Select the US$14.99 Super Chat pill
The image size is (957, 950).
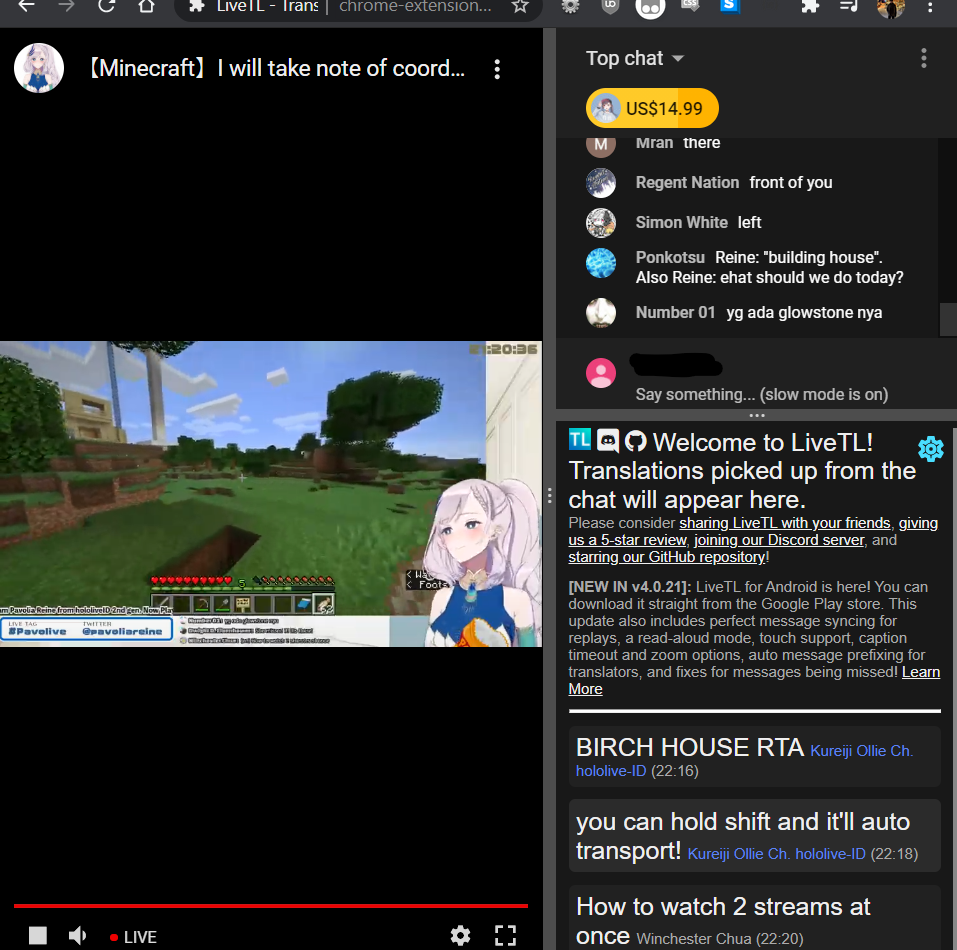click(651, 106)
